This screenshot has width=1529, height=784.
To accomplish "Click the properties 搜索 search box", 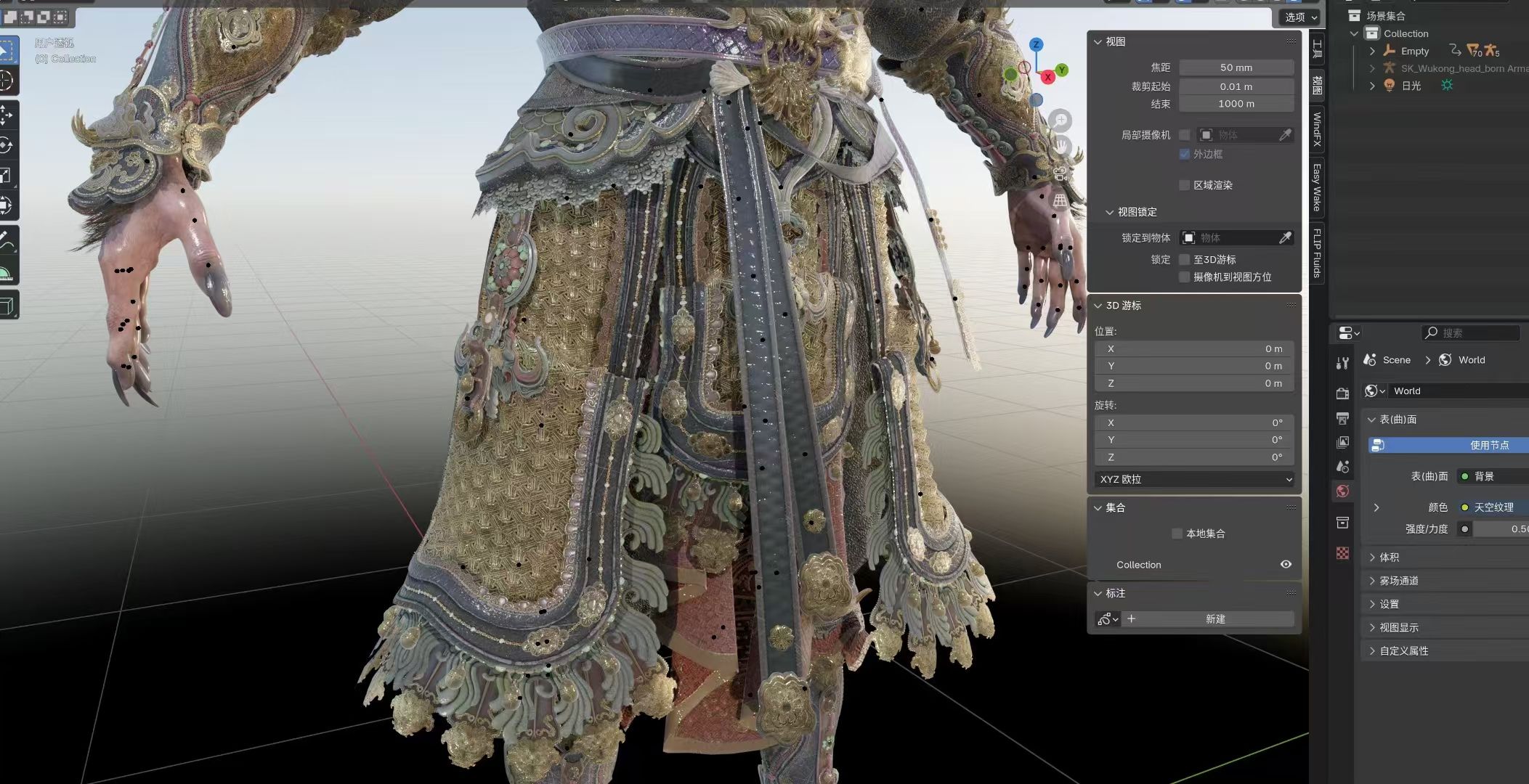I will pyautogui.click(x=1470, y=332).
